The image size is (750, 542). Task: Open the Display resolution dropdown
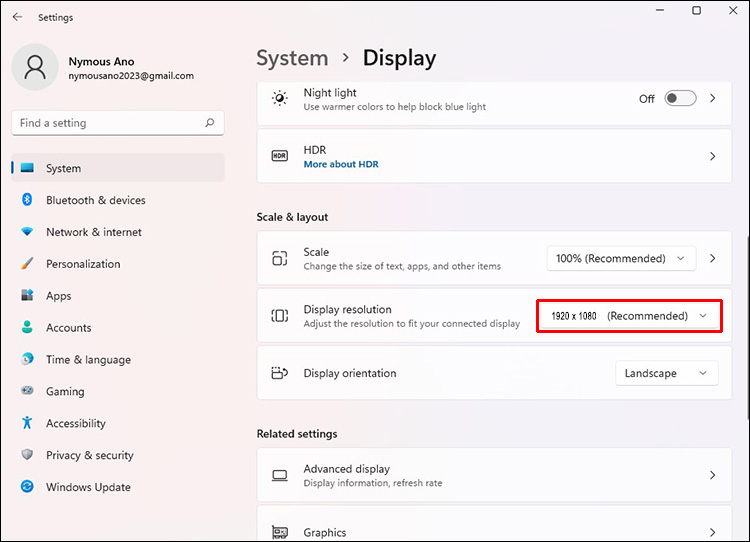628,316
